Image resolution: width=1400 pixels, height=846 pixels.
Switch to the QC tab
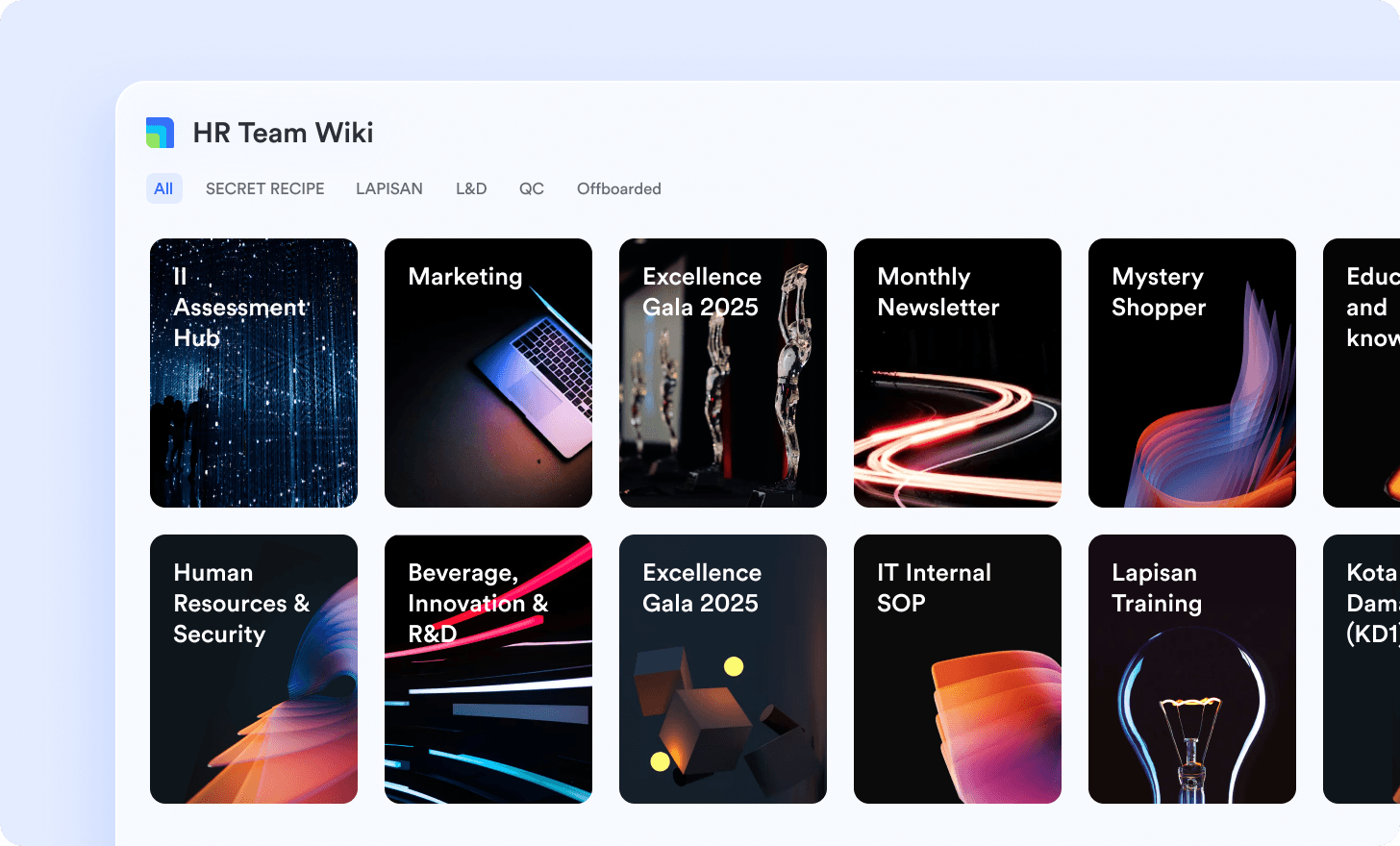532,188
